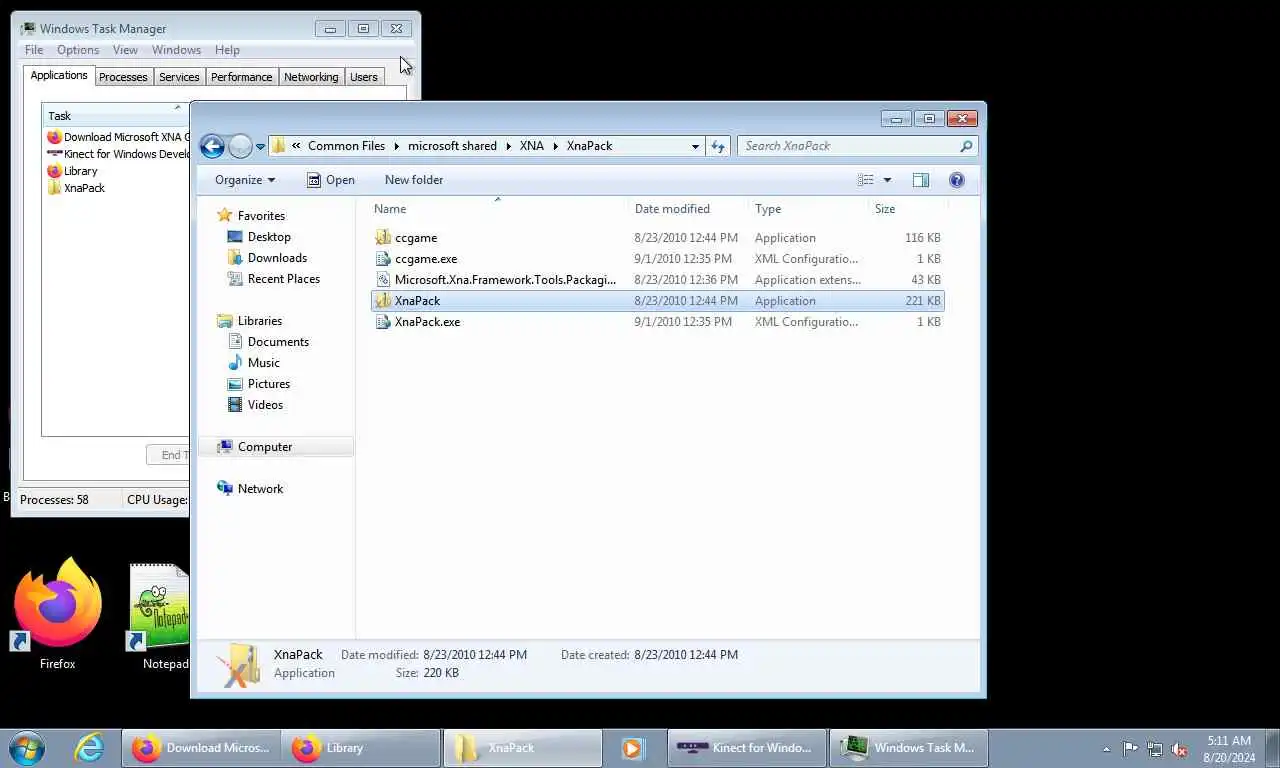1280x768 pixels.
Task: Open Task Manager's Help menu
Action: [227, 50]
